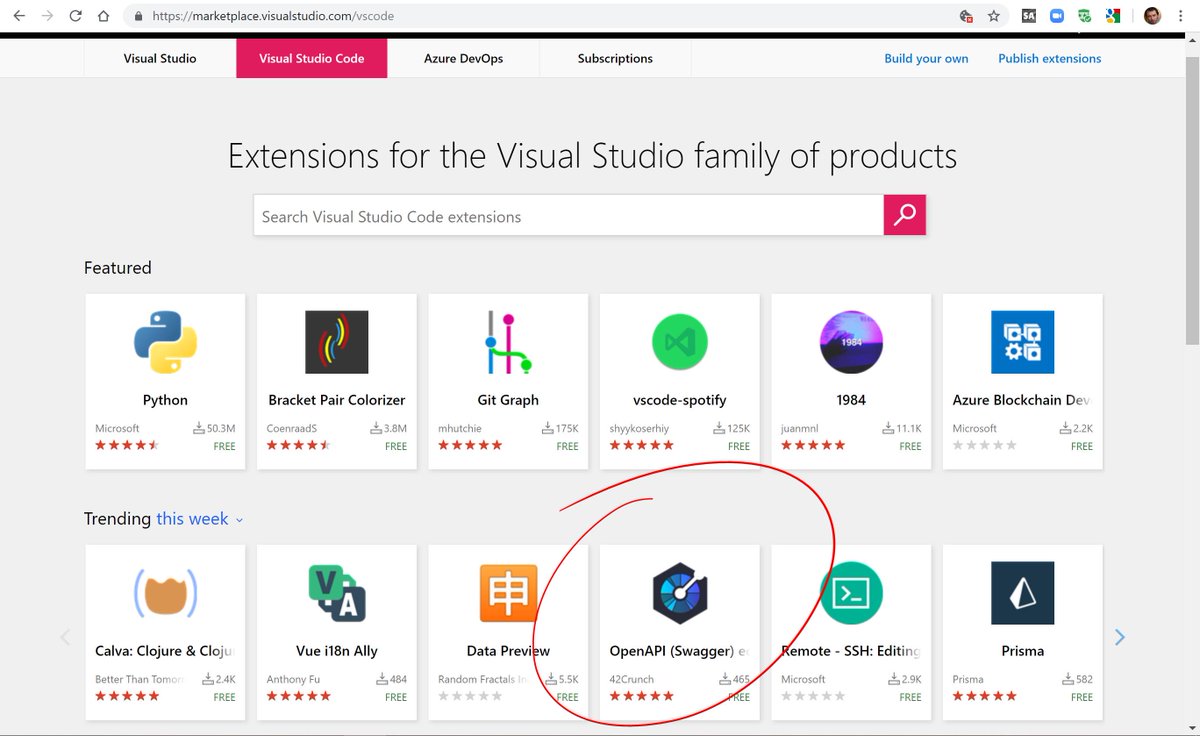The width and height of the screenshot is (1200, 736).
Task: Click the magnifier search button
Action: [905, 215]
